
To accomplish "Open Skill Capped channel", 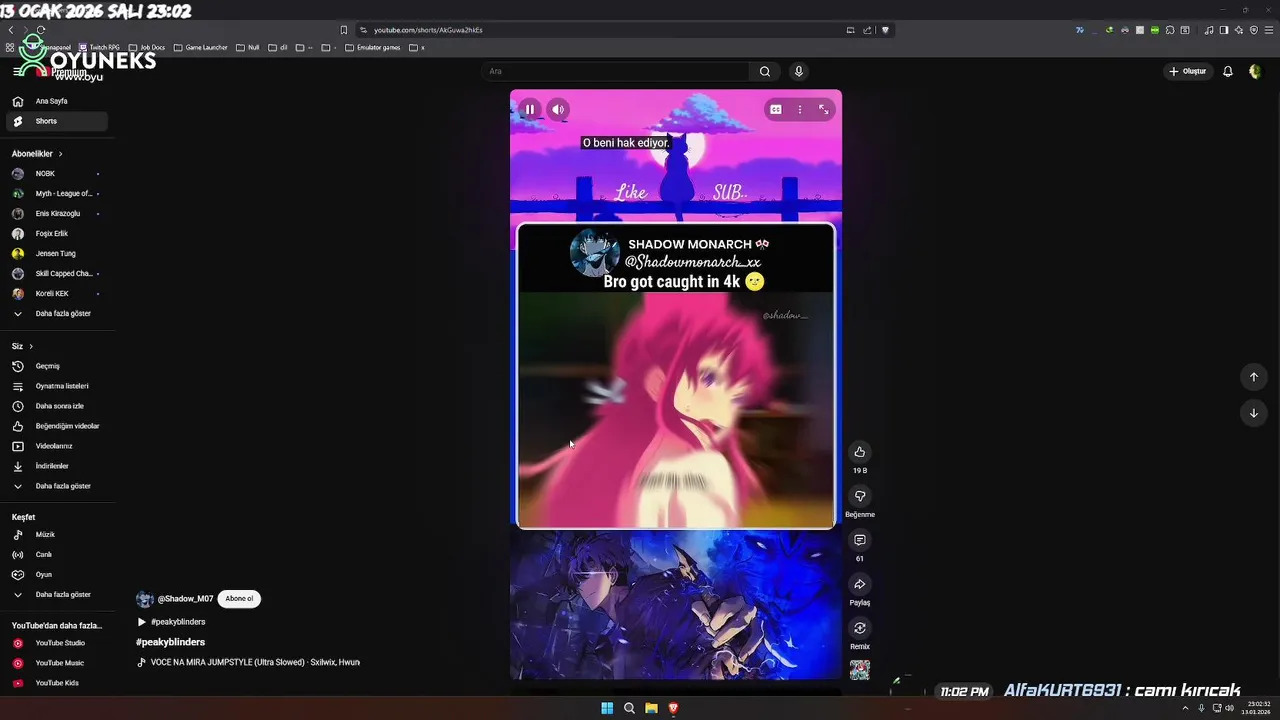I will [x=57, y=274].
